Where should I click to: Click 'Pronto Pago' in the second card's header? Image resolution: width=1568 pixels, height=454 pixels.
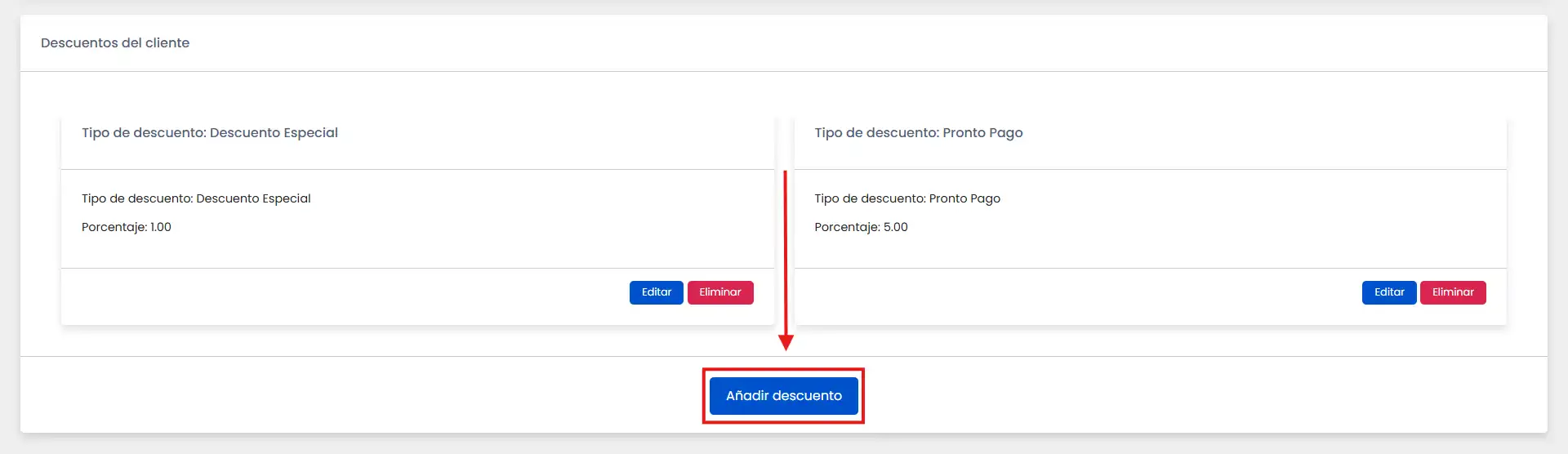[982, 133]
